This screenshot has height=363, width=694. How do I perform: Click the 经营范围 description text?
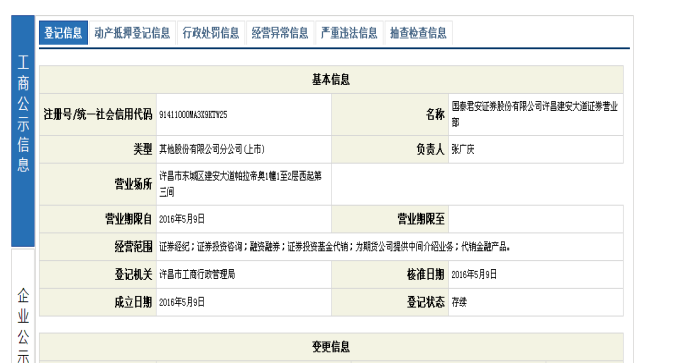(335, 247)
